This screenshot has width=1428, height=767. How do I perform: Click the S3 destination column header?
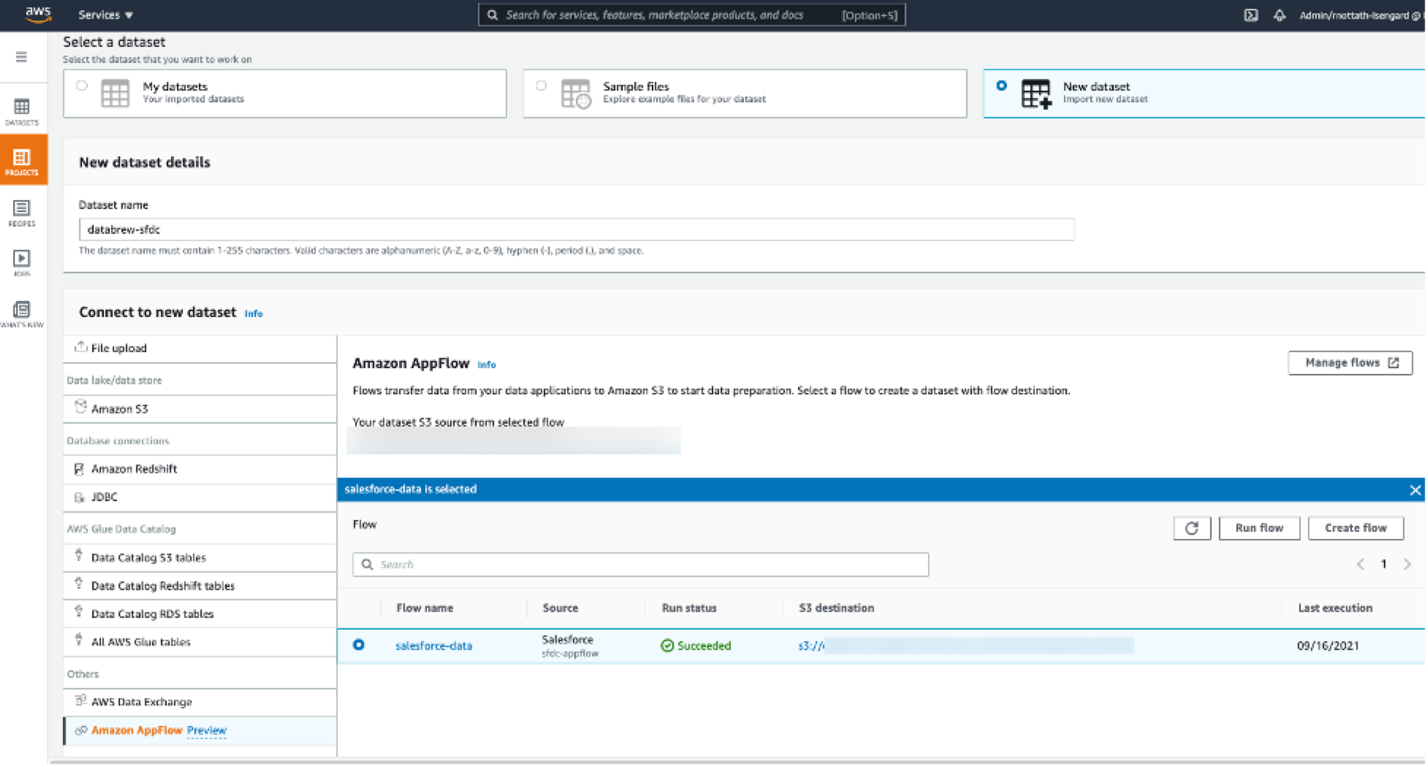(837, 608)
